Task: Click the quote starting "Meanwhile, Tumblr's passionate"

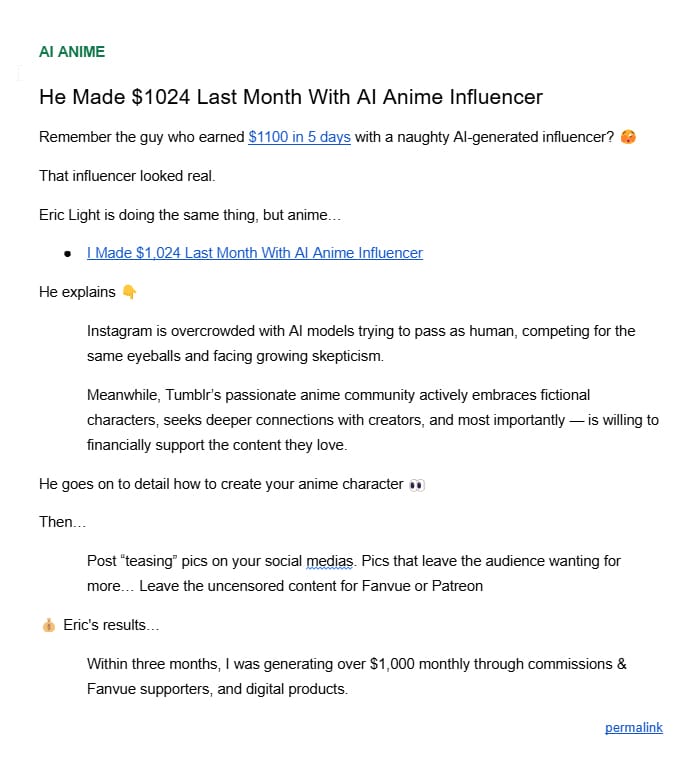Action: pos(372,420)
